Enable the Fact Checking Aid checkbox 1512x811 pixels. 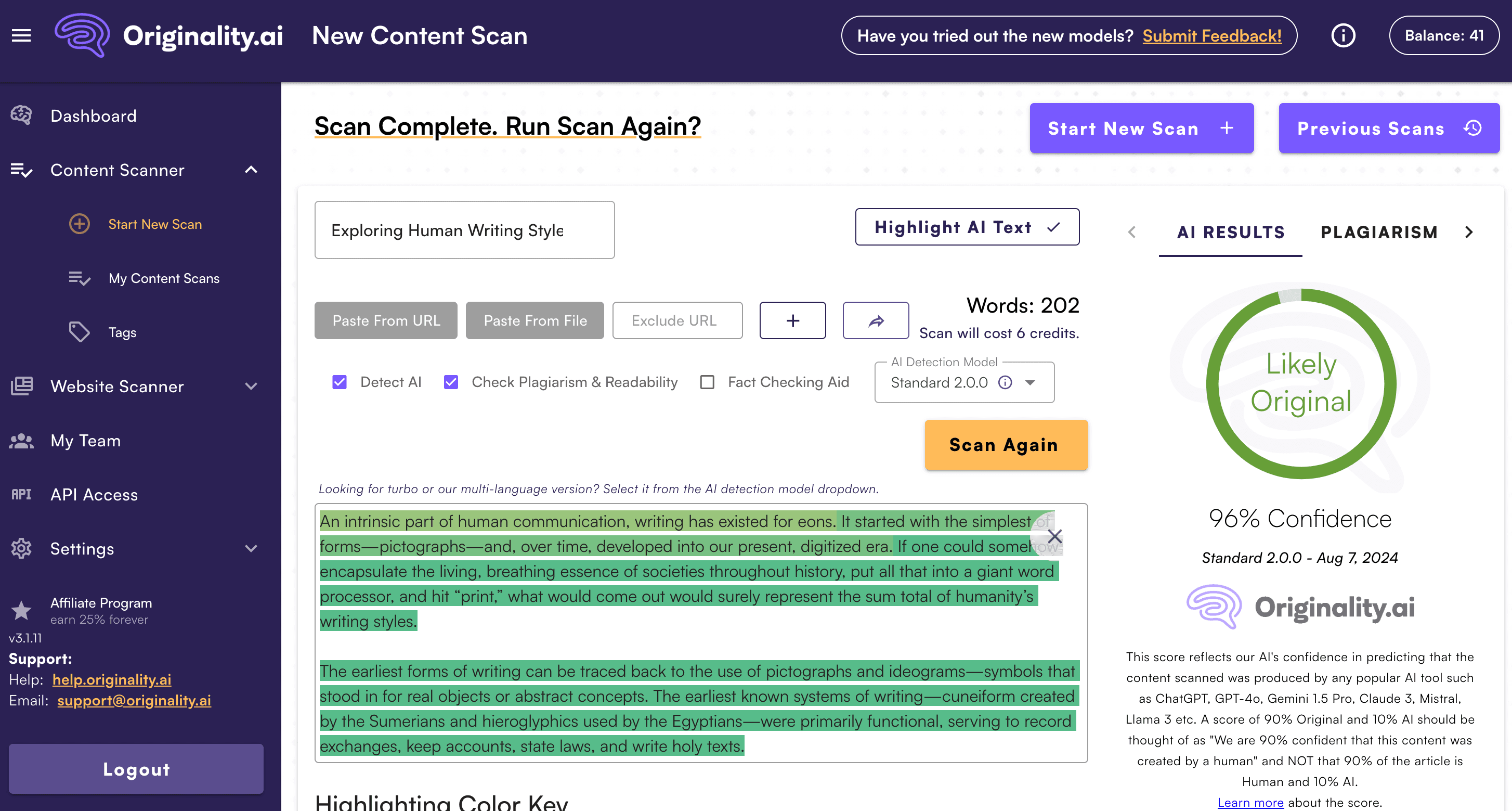[x=707, y=382]
